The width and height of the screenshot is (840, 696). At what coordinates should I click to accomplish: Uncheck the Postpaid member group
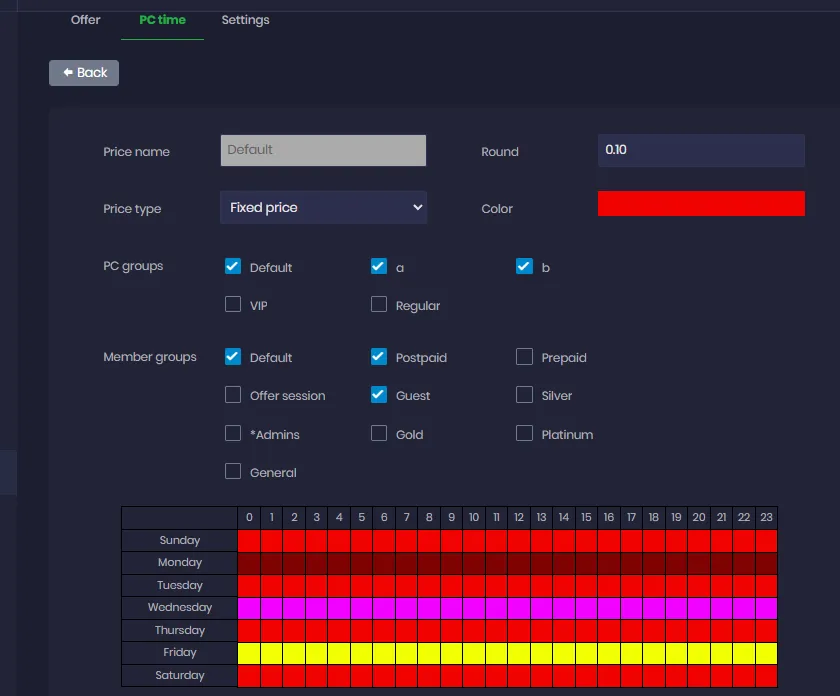(379, 356)
